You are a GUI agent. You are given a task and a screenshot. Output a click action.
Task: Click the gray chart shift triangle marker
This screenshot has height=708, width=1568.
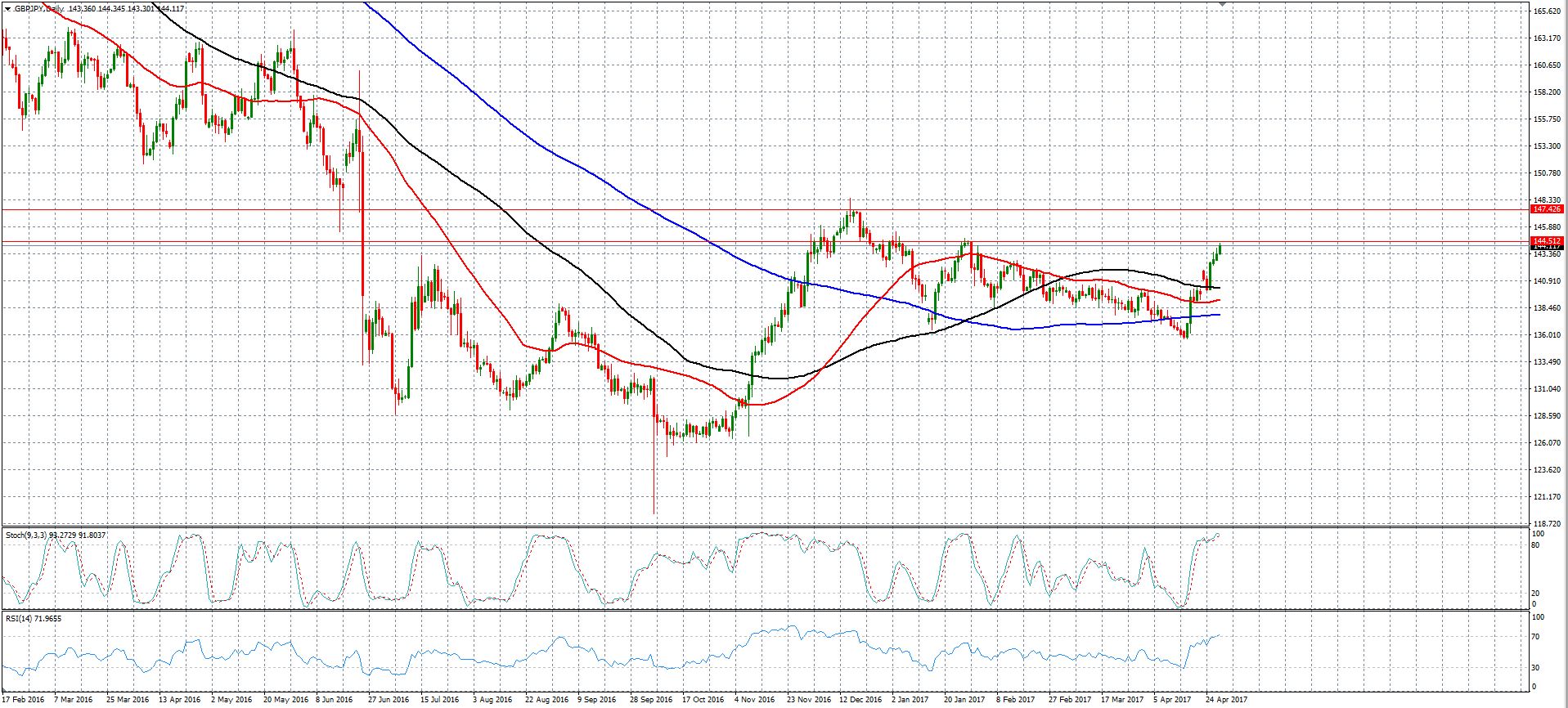click(x=1223, y=5)
